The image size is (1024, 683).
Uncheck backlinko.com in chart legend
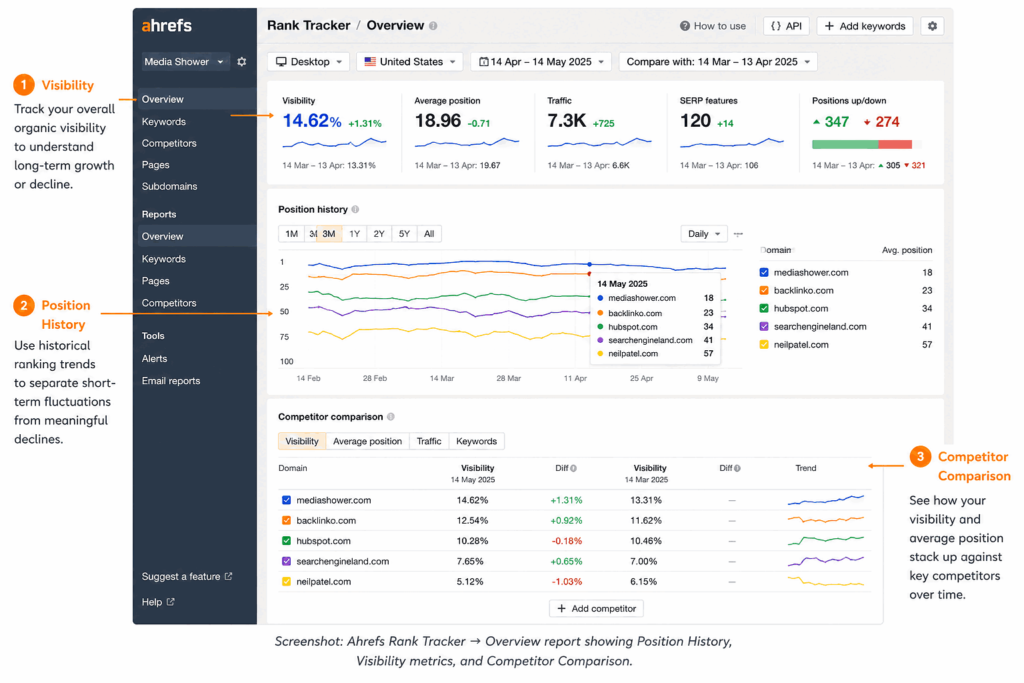(x=764, y=291)
